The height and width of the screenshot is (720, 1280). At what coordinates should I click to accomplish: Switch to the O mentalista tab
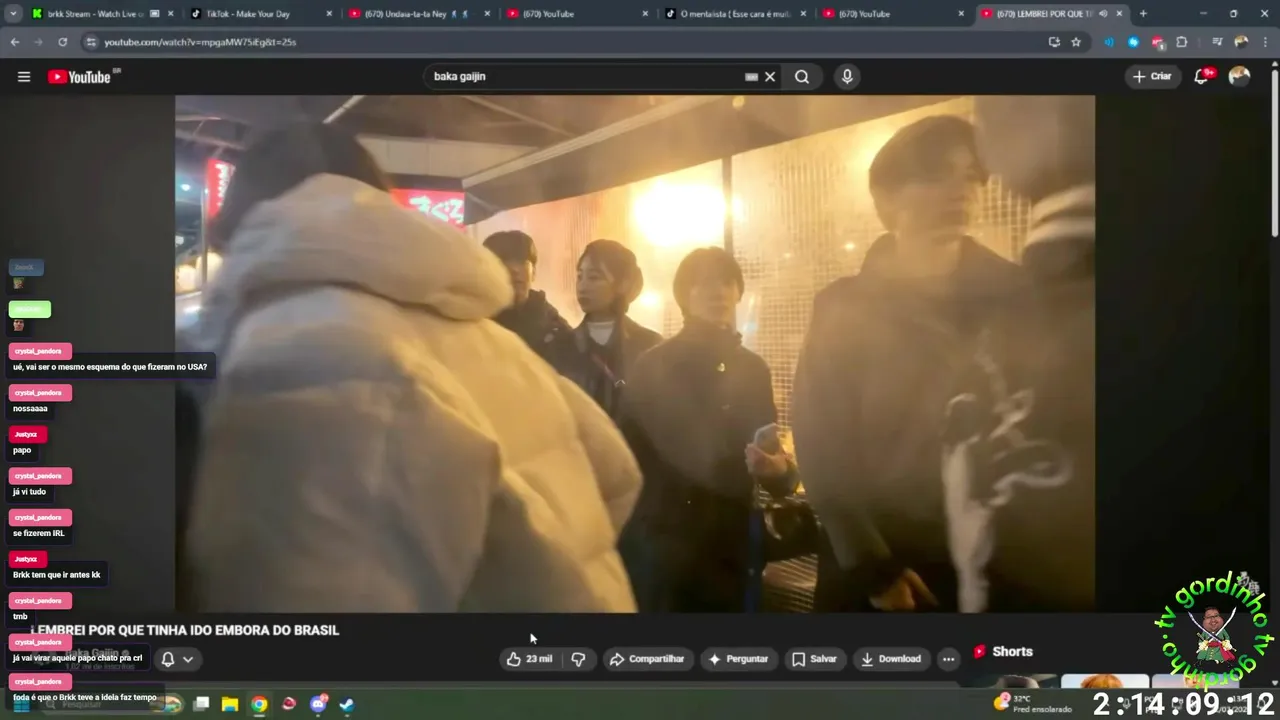(735, 14)
